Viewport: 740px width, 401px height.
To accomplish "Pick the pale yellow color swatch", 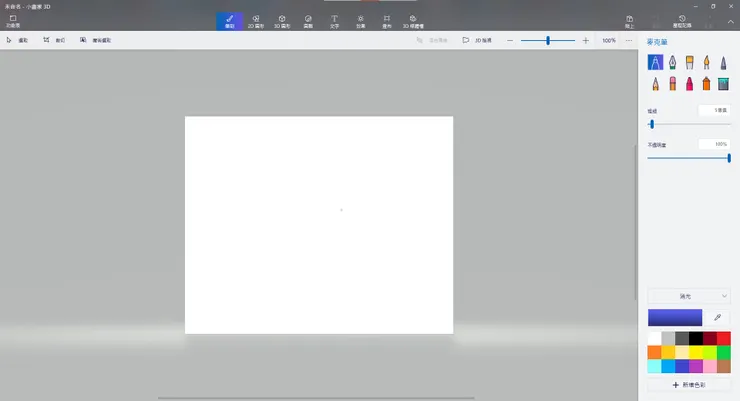I will (x=682, y=352).
